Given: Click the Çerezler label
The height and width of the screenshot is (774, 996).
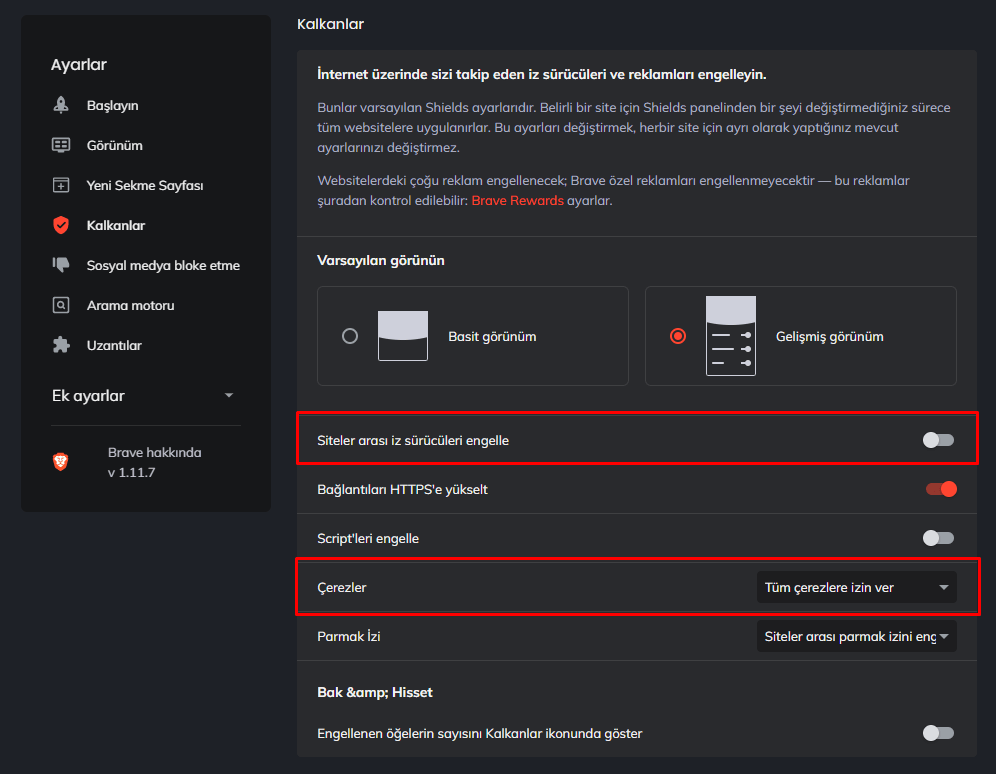Looking at the screenshot, I should point(342,587).
